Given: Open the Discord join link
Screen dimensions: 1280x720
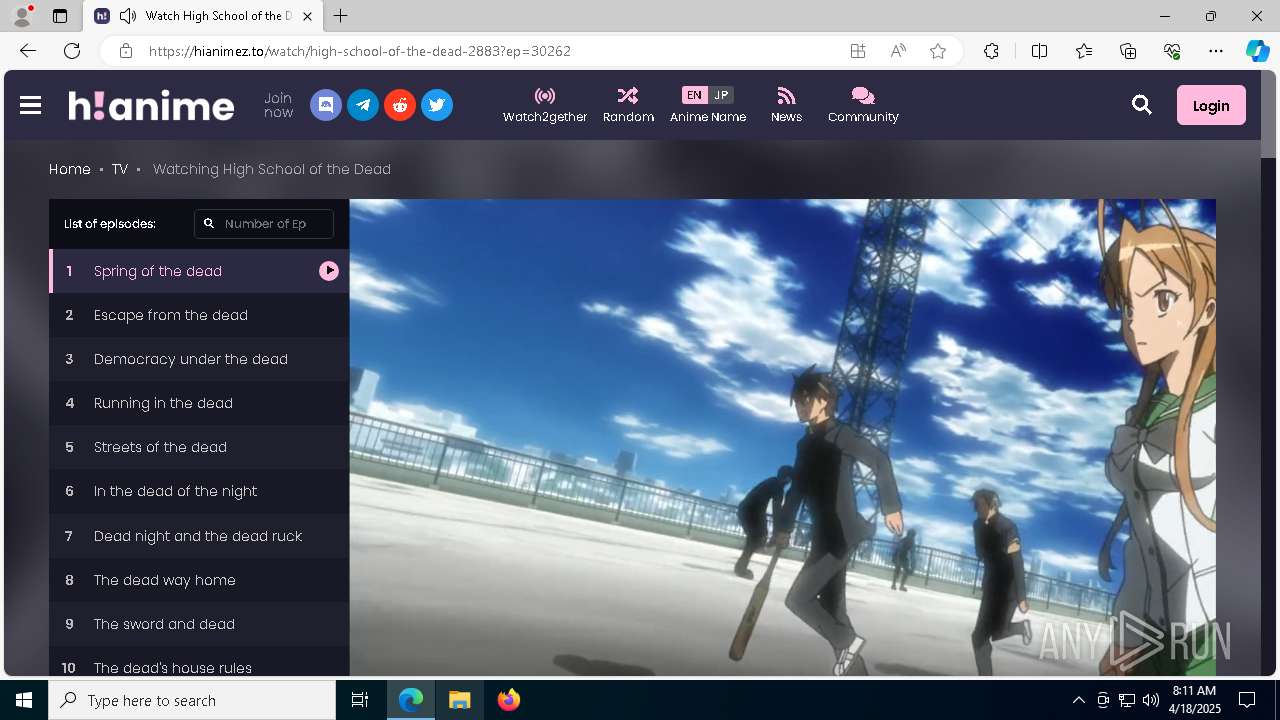Looking at the screenshot, I should (326, 105).
